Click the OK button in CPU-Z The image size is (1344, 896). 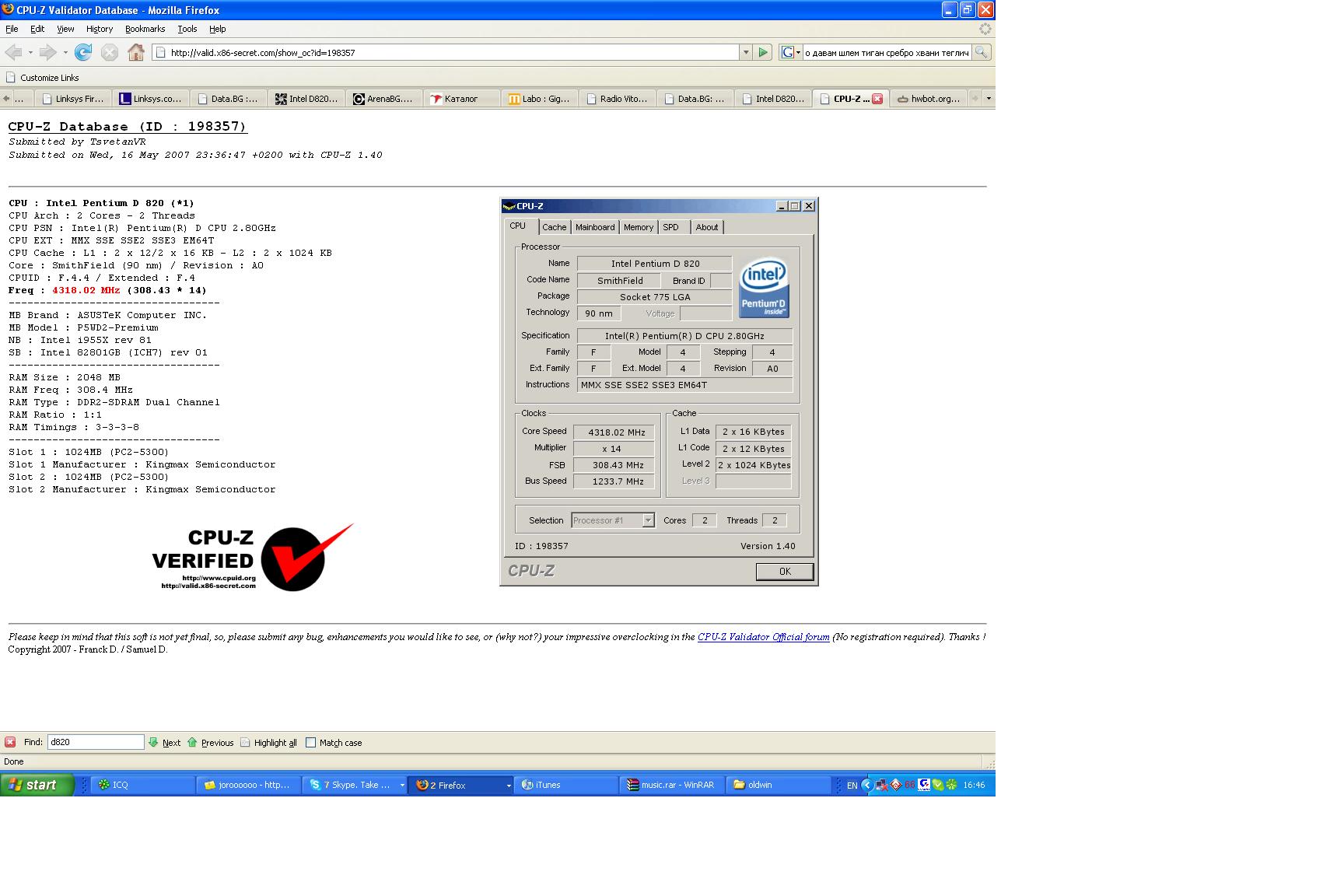tap(785, 572)
